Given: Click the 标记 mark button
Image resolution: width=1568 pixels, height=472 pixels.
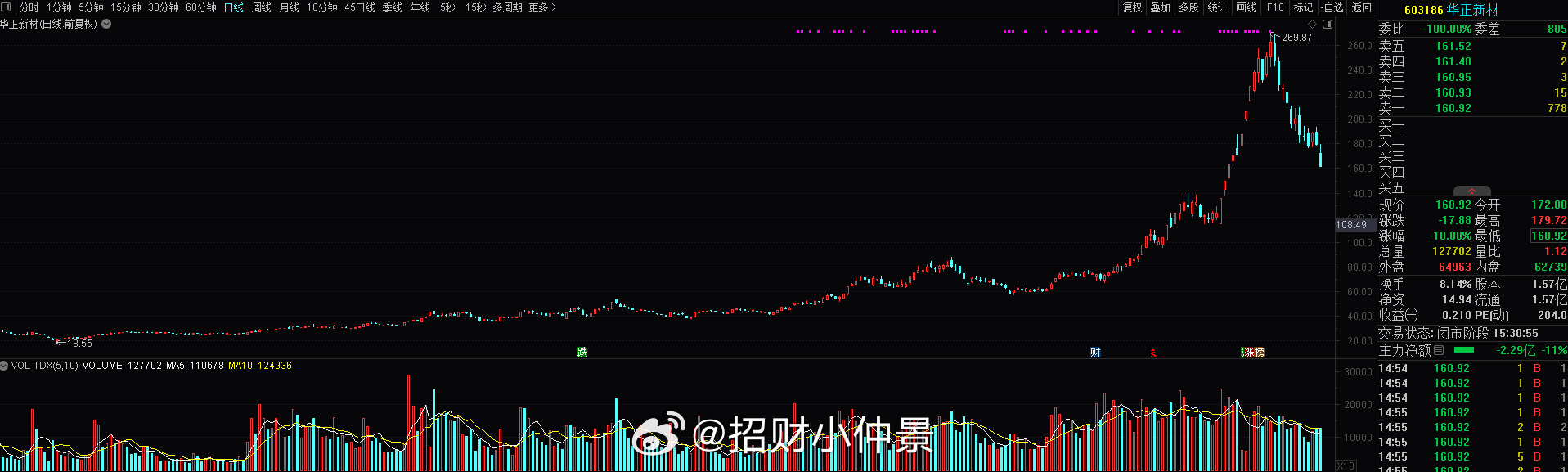Looking at the screenshot, I should click(1303, 7).
